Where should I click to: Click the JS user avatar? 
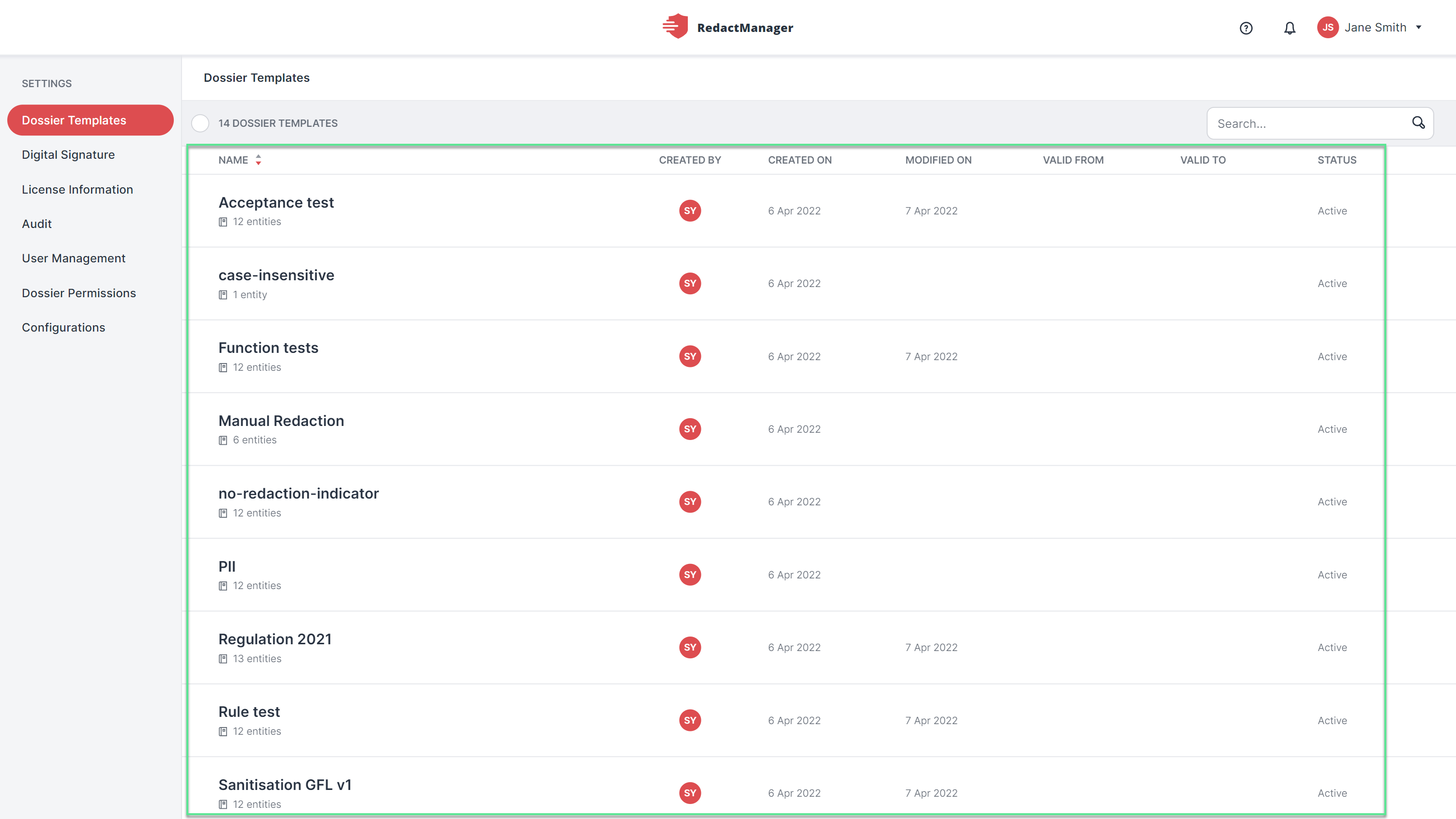pyautogui.click(x=1328, y=27)
